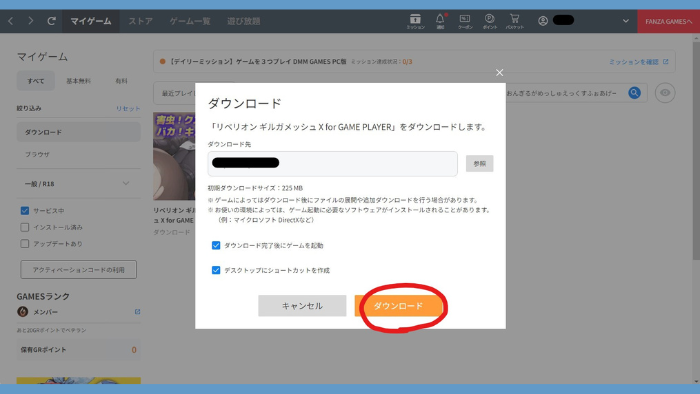Click the game thumbnail behind the dialog
Image resolution: width=700 pixels, height=394 pixels.
(174, 156)
